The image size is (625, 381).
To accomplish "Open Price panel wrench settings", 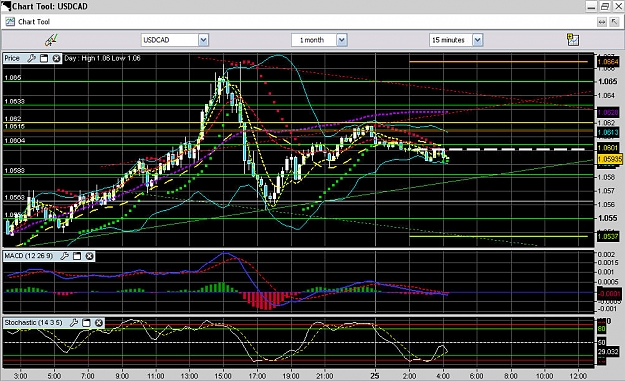I will click(x=31, y=59).
